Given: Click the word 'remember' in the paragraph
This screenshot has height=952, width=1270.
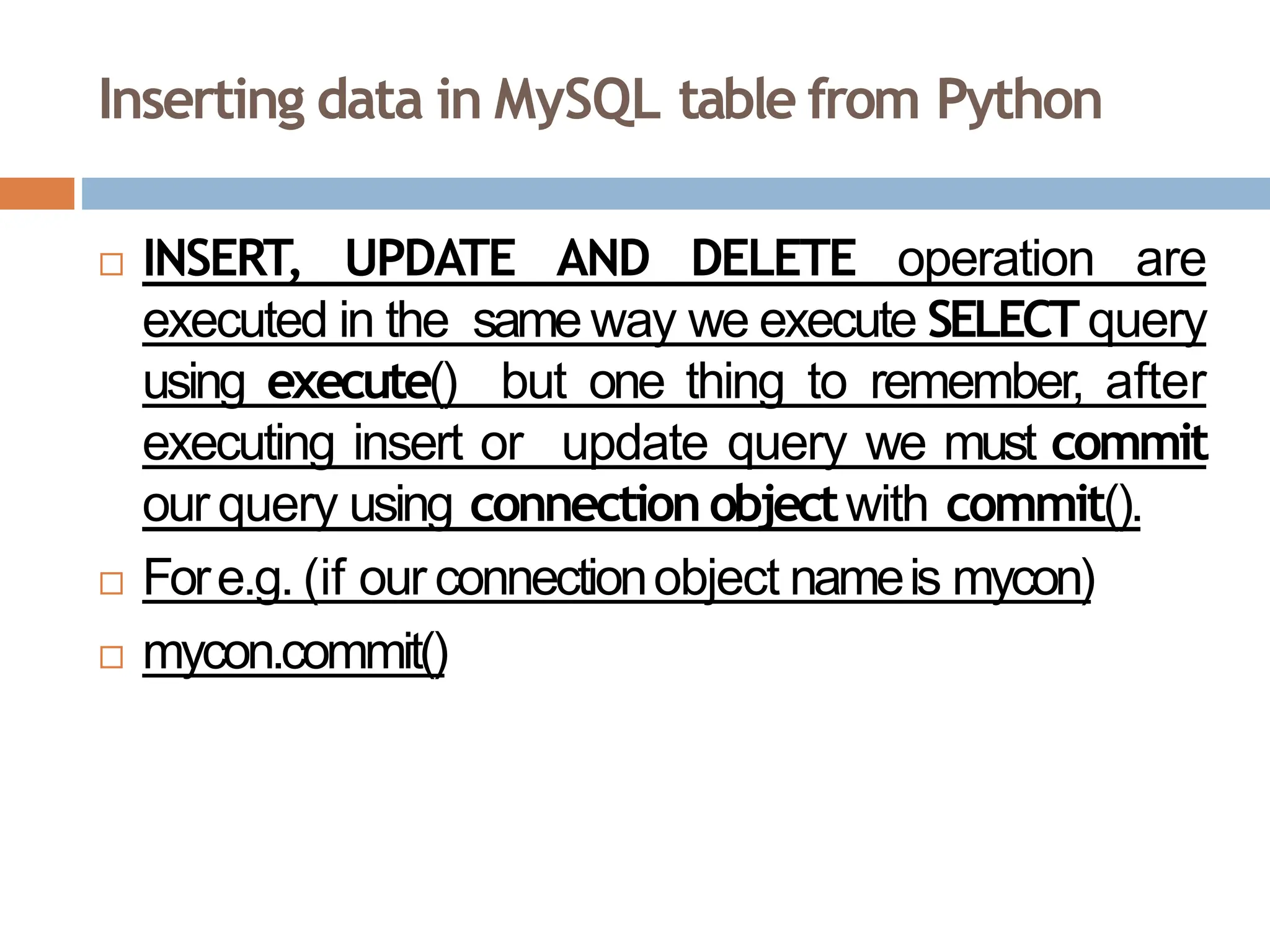Looking at the screenshot, I should (x=977, y=383).
